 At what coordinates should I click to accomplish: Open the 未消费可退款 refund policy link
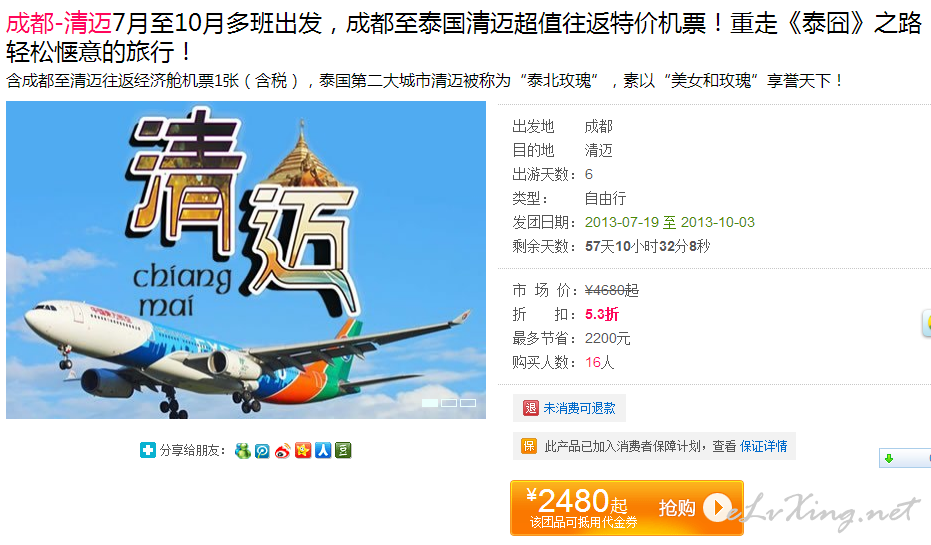[580, 408]
